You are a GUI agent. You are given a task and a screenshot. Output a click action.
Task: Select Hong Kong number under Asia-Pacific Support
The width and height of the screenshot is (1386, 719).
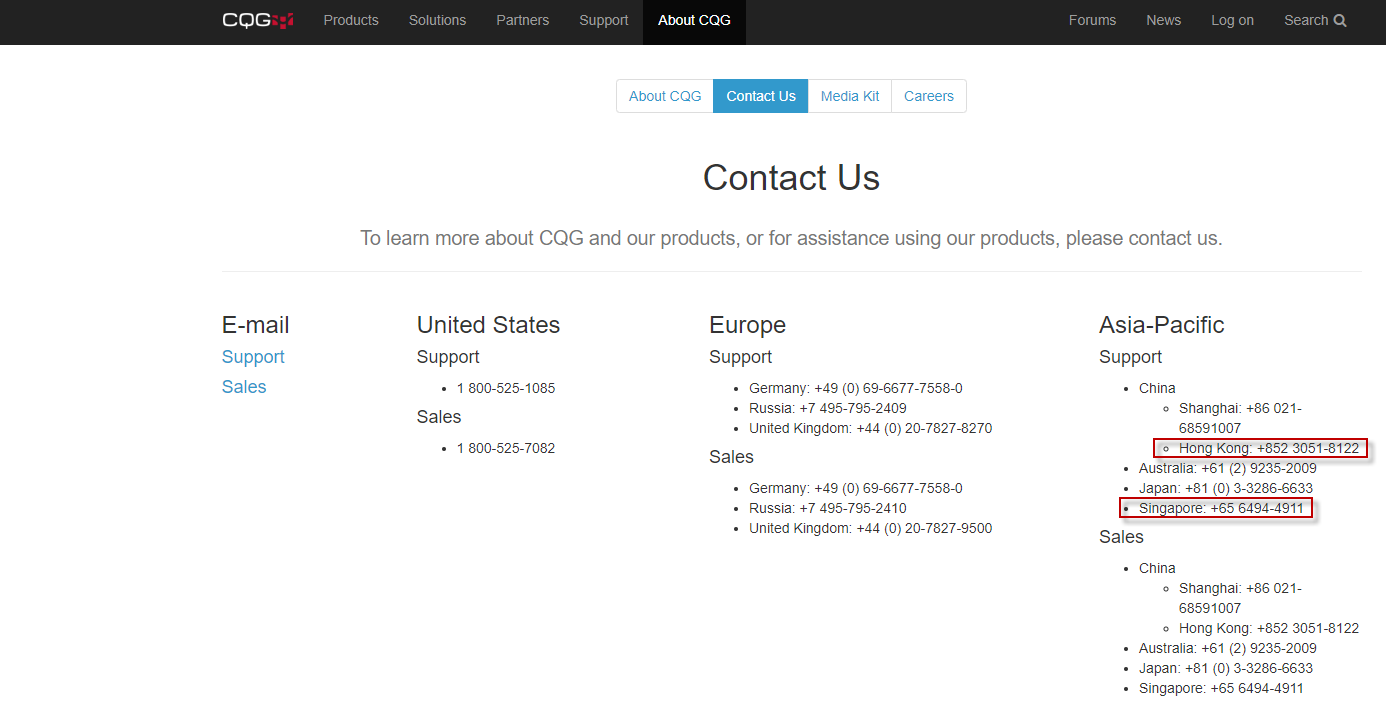tap(1269, 448)
